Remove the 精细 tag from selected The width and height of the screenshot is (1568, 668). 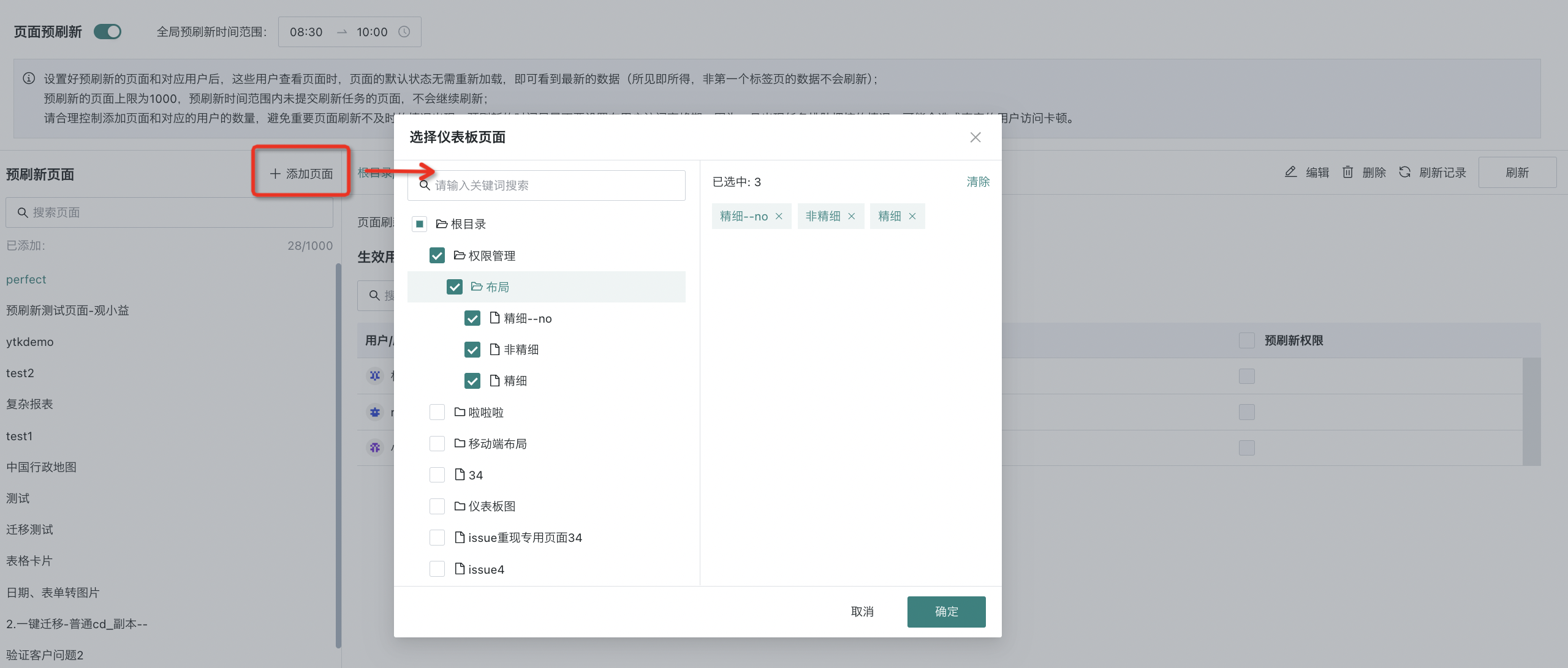(912, 216)
